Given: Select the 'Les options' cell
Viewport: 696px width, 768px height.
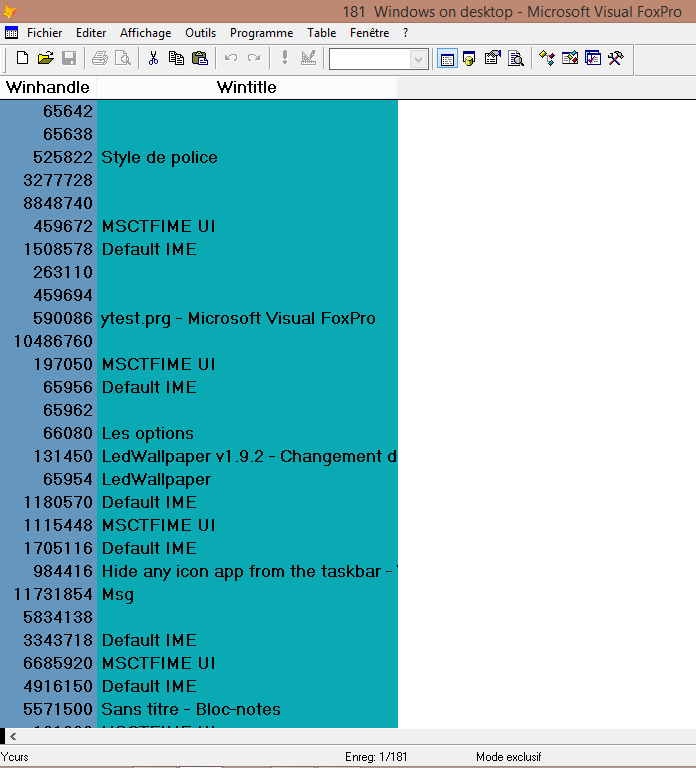Looking at the screenshot, I should 247,433.
